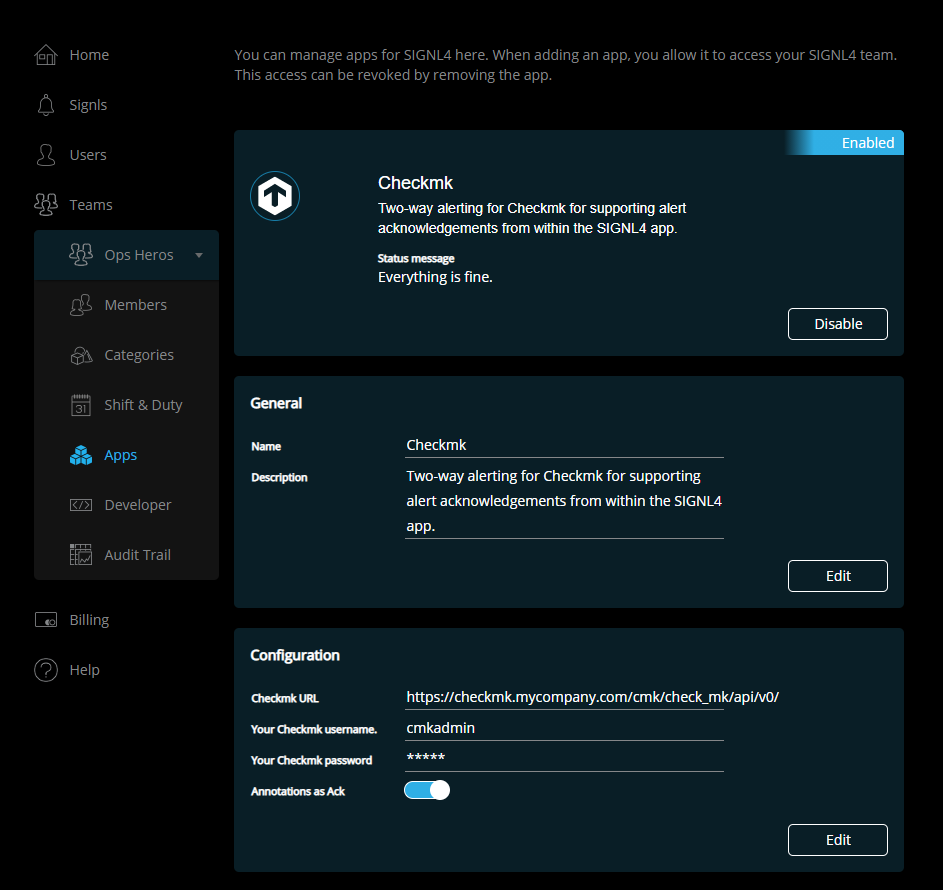Click the Disable button for Checkmk
The width and height of the screenshot is (943, 890).
pyautogui.click(x=838, y=324)
